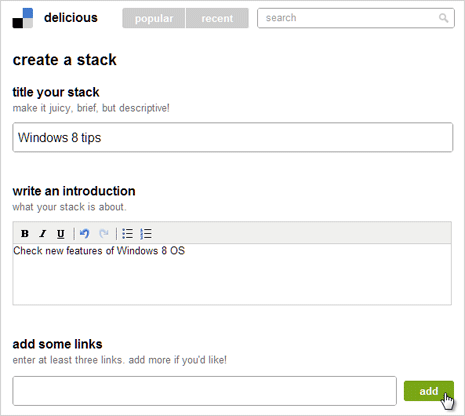This screenshot has height=416, width=465.
Task: Click the green add button
Action: [429, 391]
